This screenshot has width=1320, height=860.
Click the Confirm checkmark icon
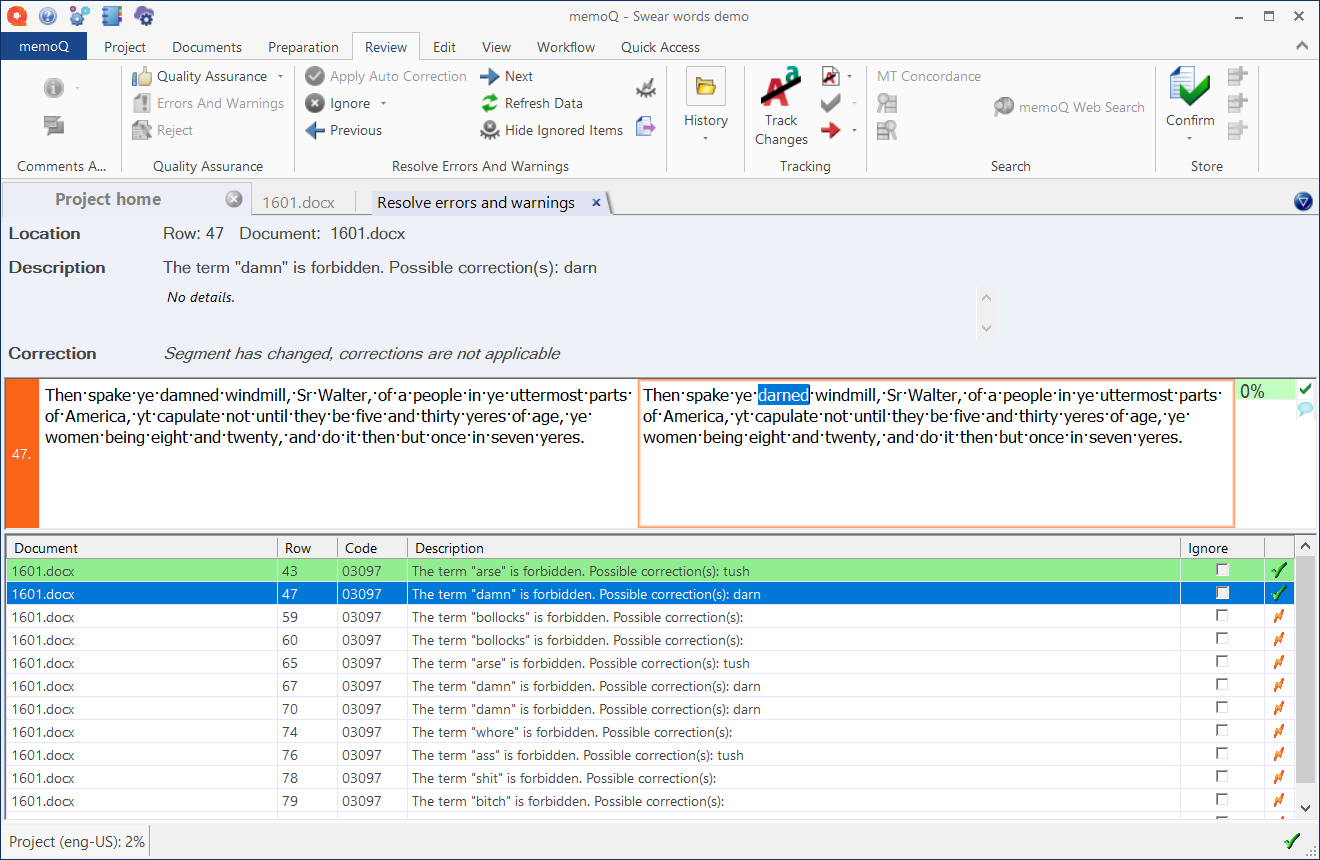[1189, 86]
